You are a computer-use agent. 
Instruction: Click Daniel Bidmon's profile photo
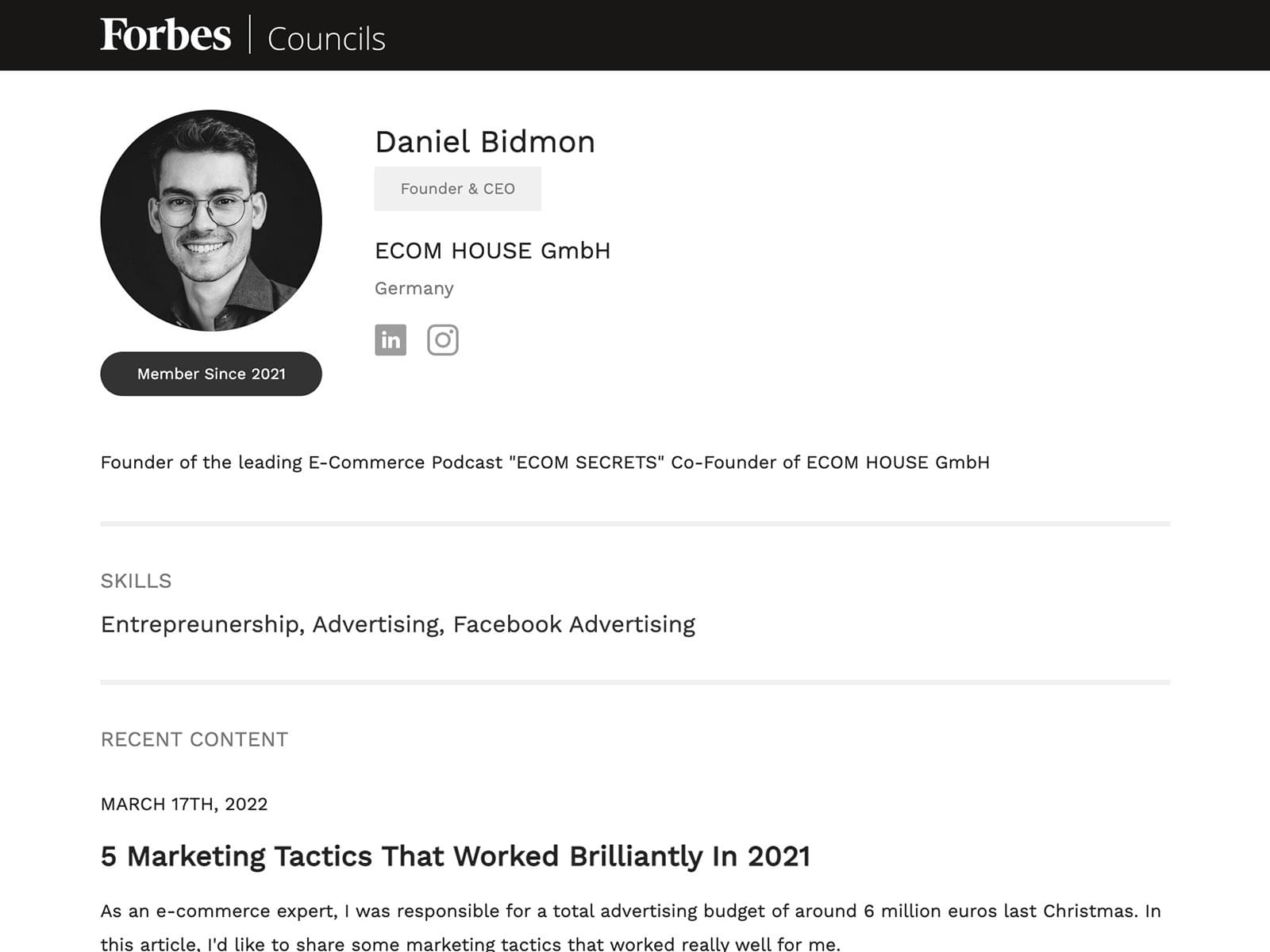[x=211, y=221]
